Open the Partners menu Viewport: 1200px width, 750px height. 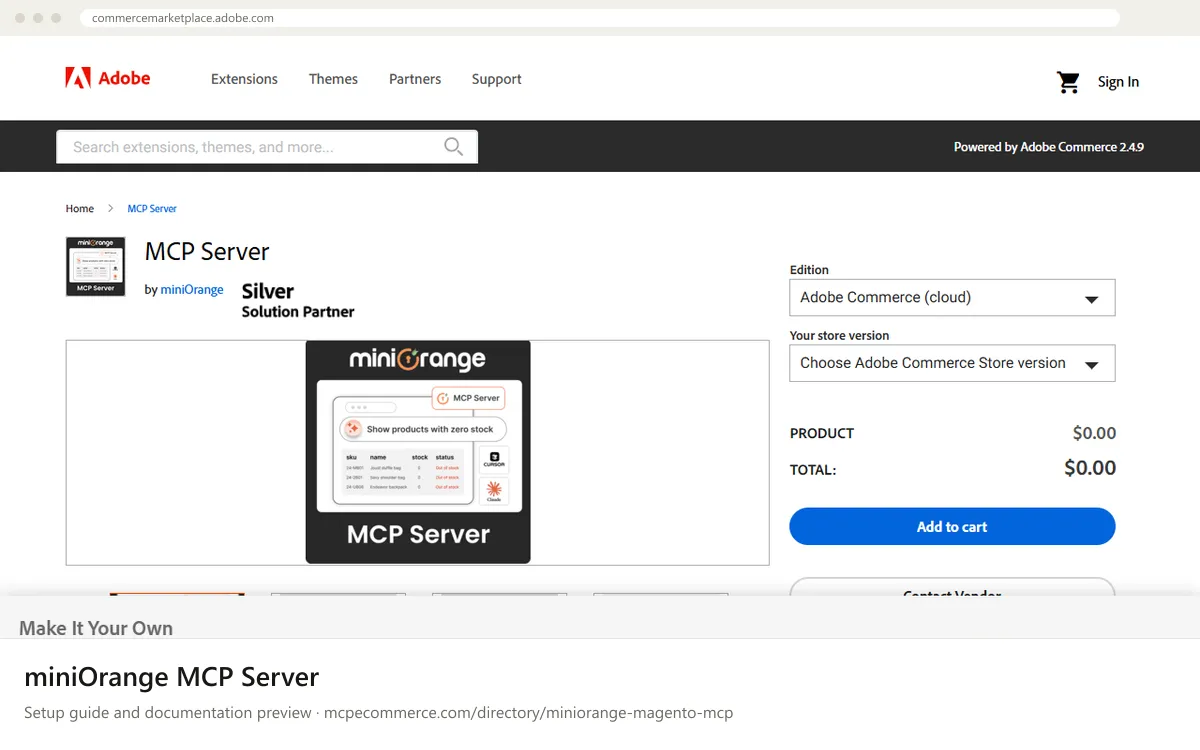coord(415,79)
